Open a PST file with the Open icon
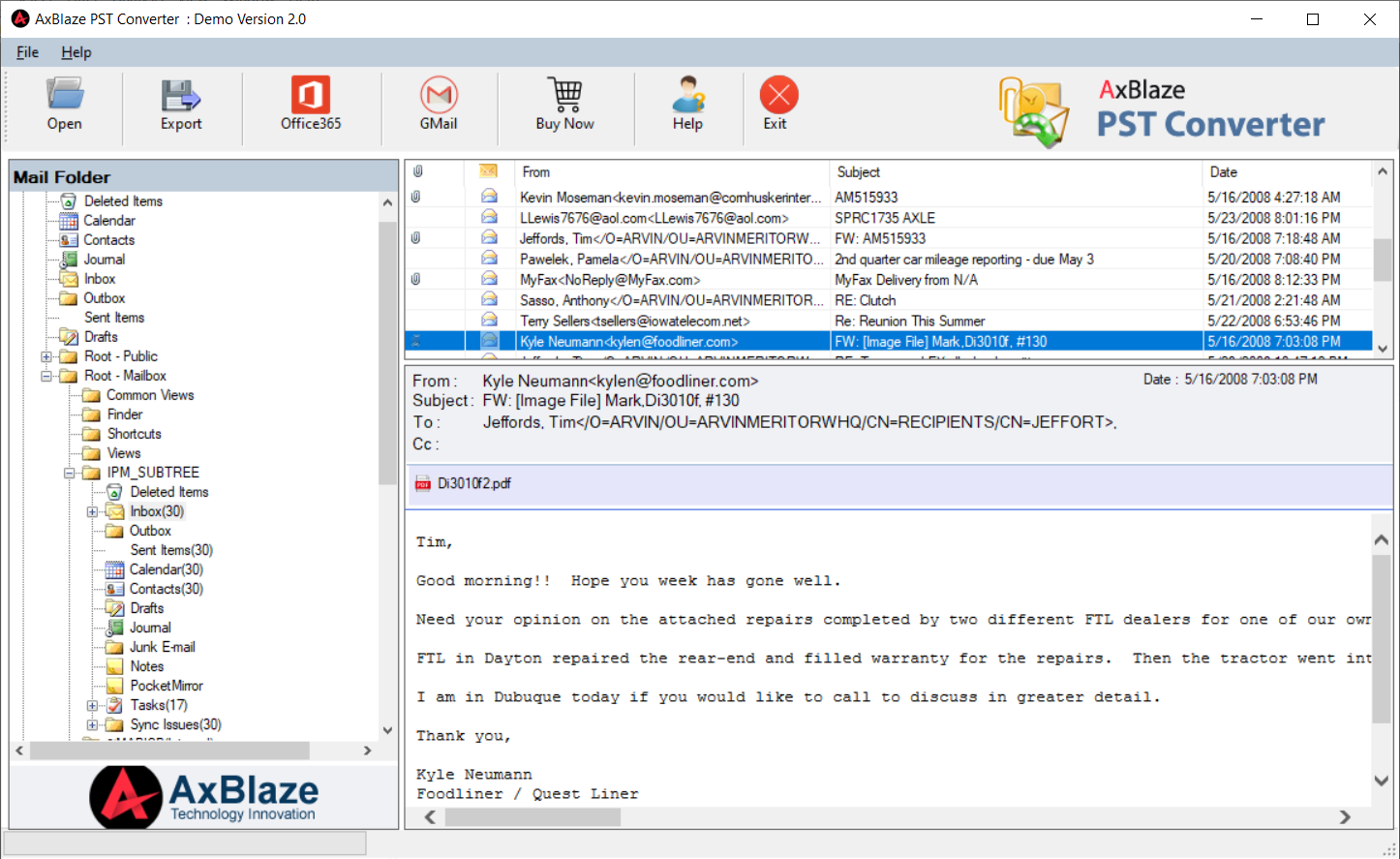Screen dimensions: 1400x859 tap(65, 94)
